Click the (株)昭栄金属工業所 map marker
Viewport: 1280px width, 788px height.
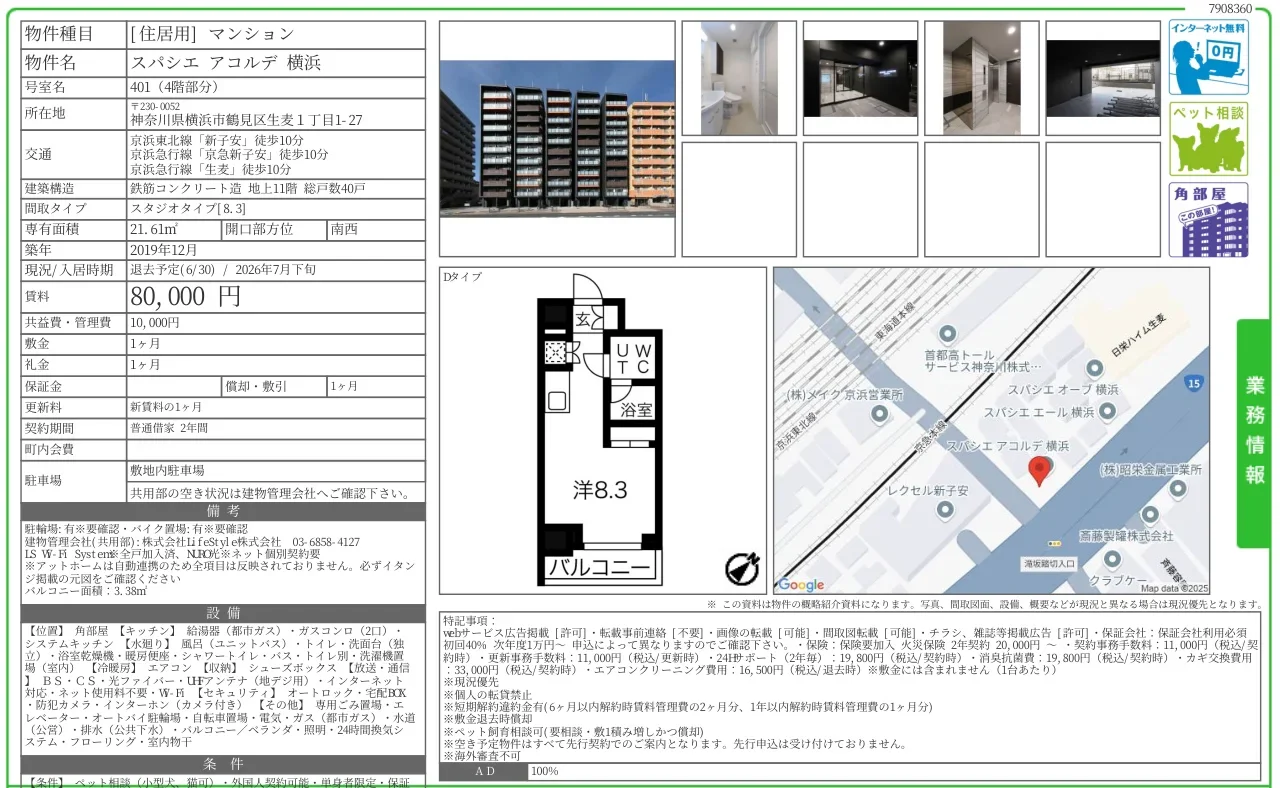[x=1178, y=488]
